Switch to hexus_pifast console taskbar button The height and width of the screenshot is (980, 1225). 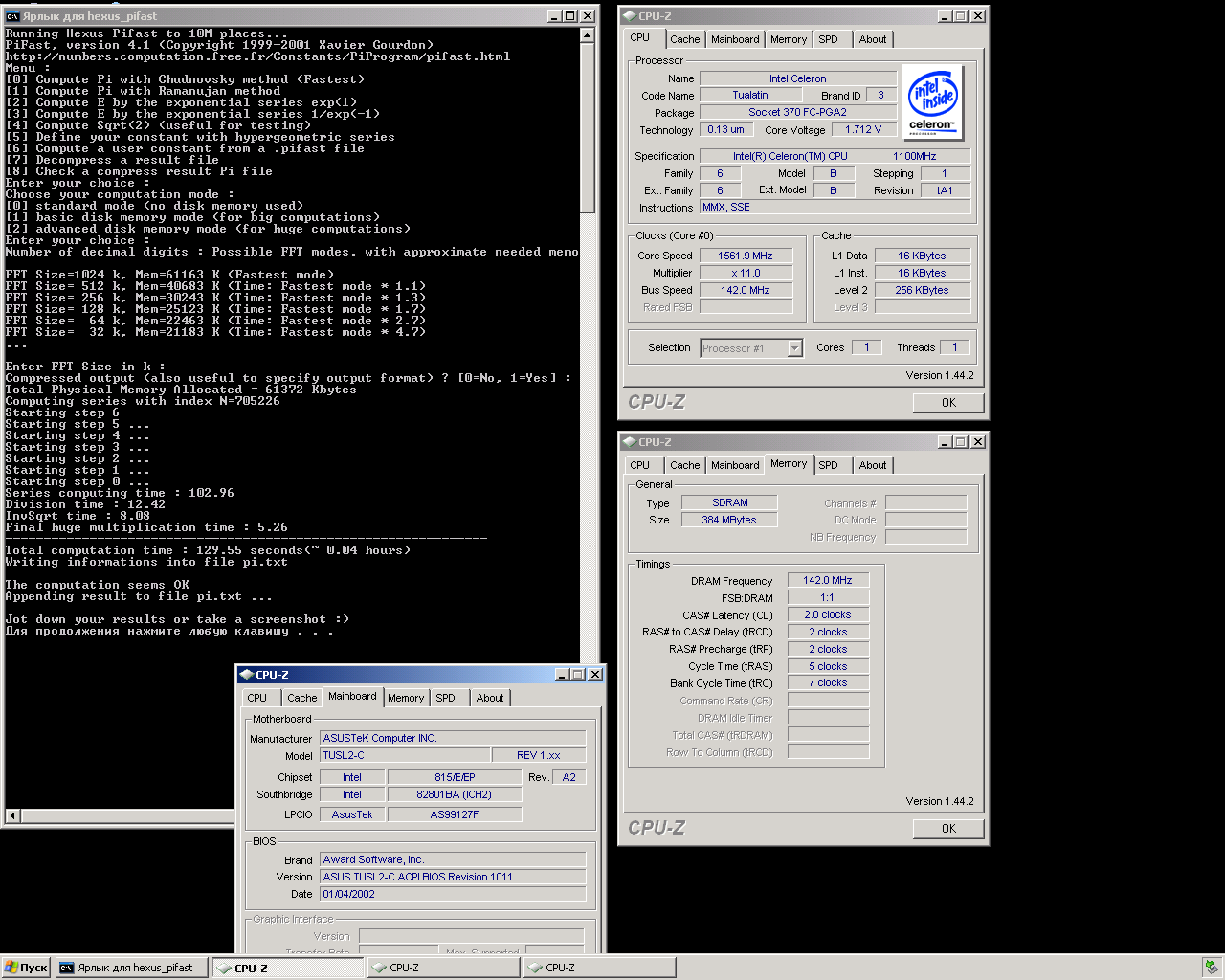click(131, 968)
